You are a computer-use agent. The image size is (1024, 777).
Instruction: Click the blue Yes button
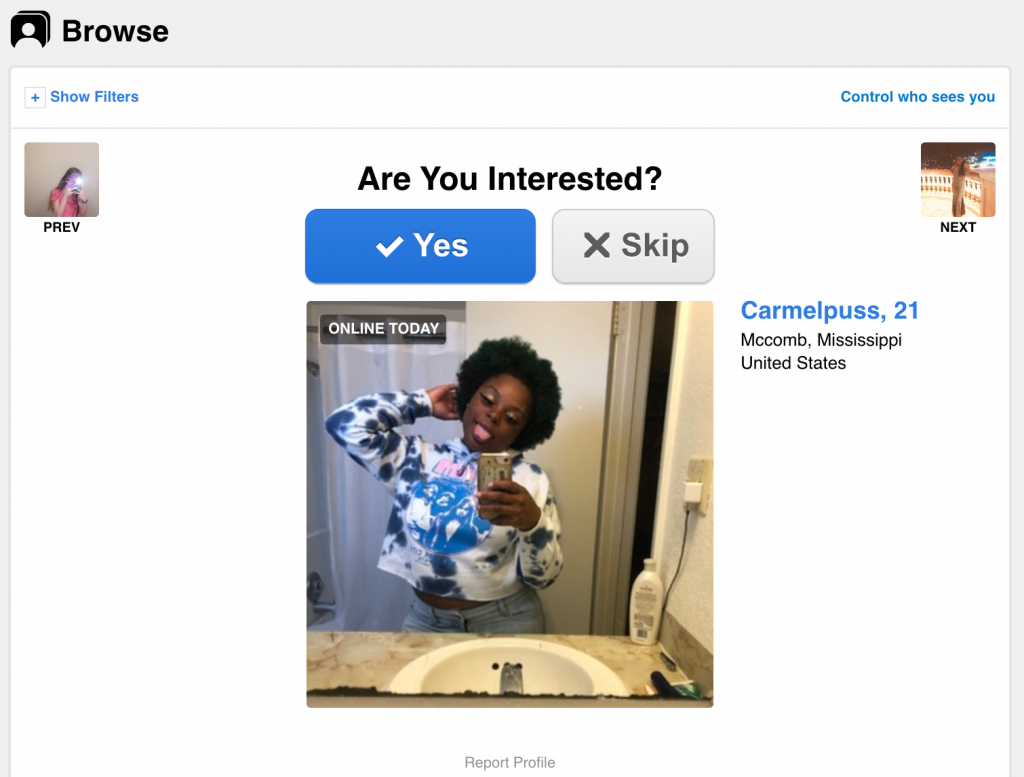(421, 246)
